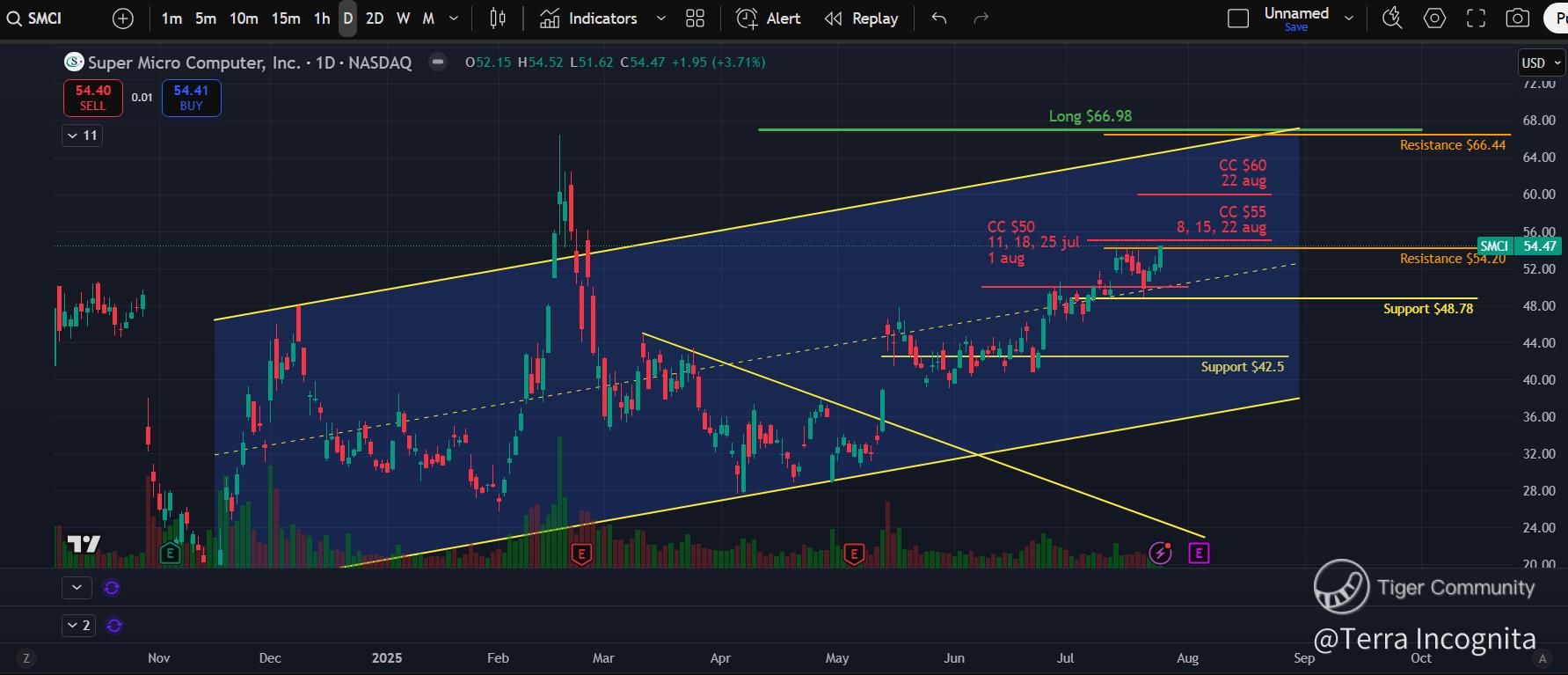Open the magenta upcoming earnings marker
The width and height of the screenshot is (1568, 675).
1199,554
